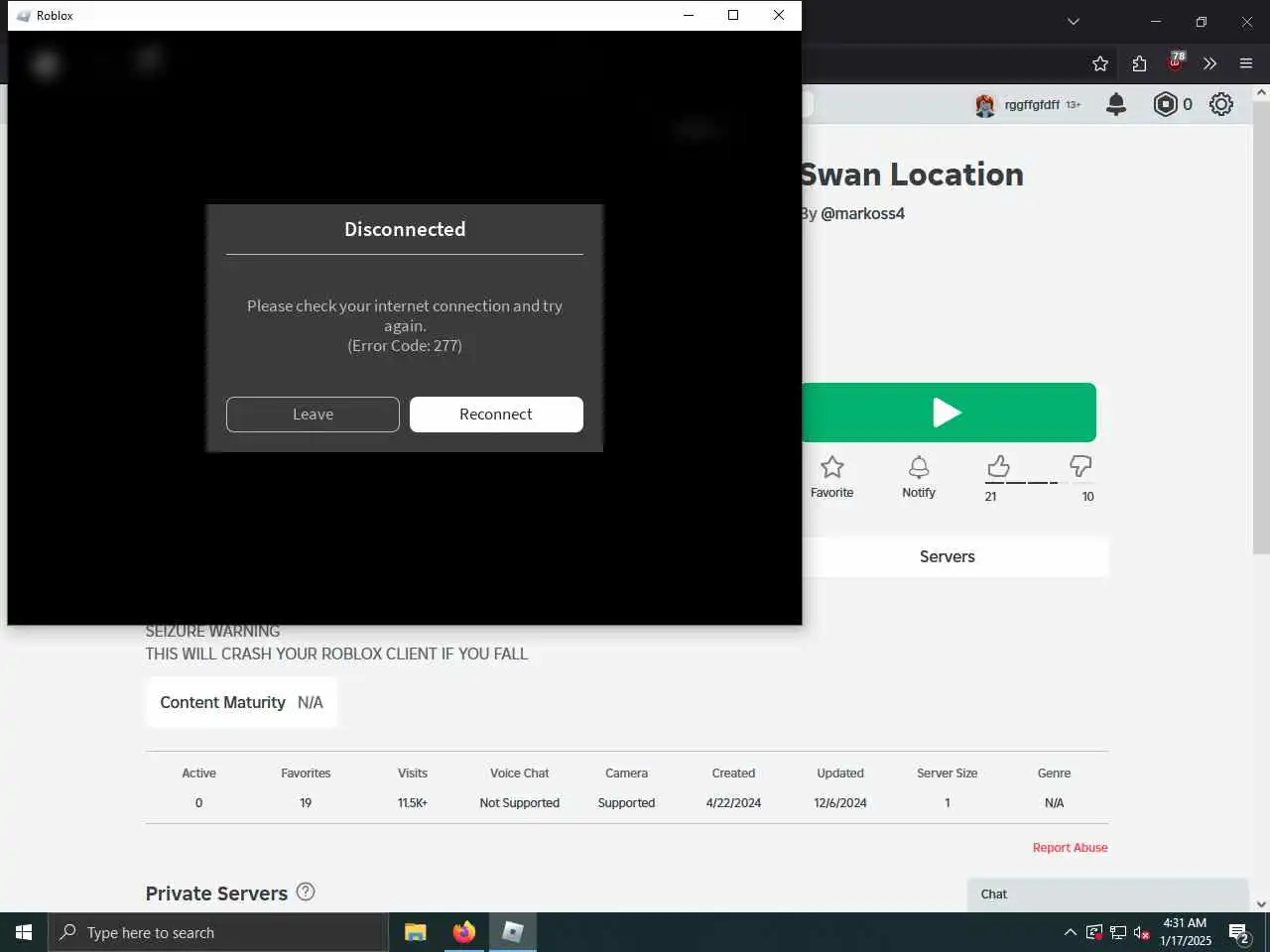Image resolution: width=1270 pixels, height=952 pixels.
Task: Click Visits value 11.5K+
Action: pyautogui.click(x=413, y=803)
